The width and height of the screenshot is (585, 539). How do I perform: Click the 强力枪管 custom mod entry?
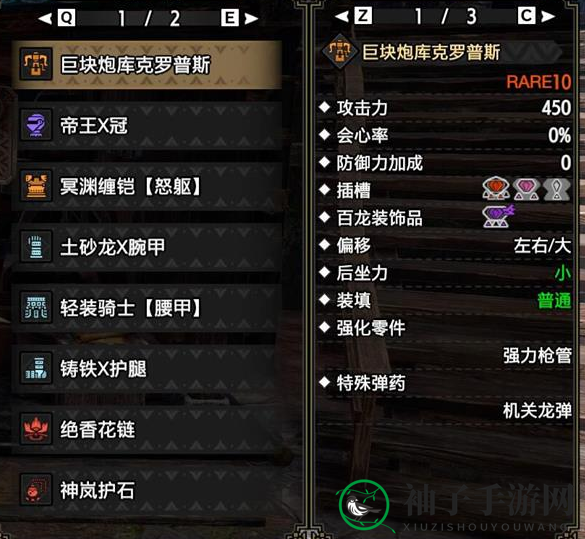[537, 355]
